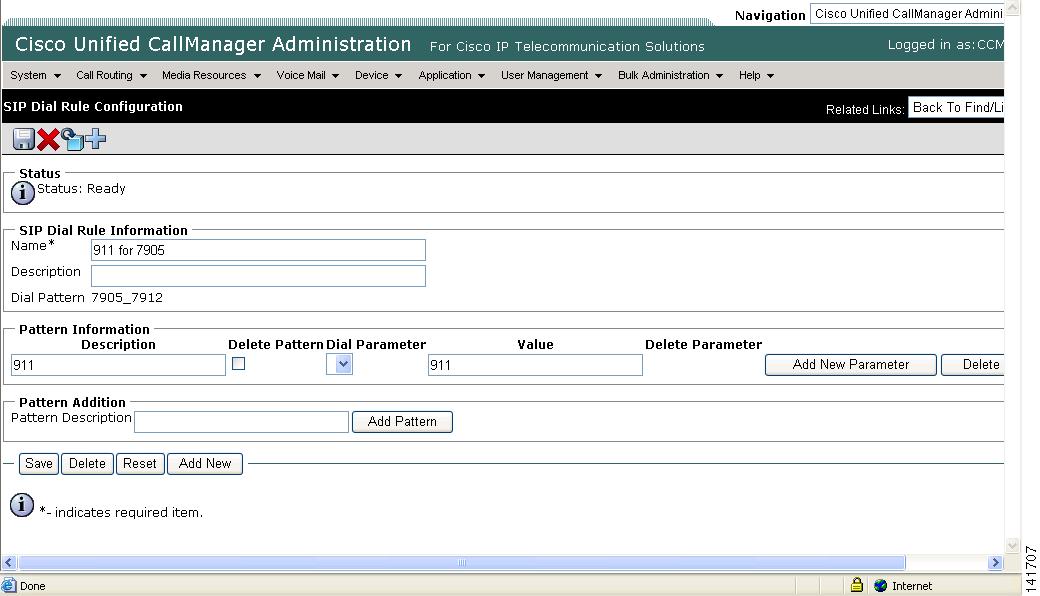Open the Call Routing menu
The image size is (1040, 596).
[111, 76]
